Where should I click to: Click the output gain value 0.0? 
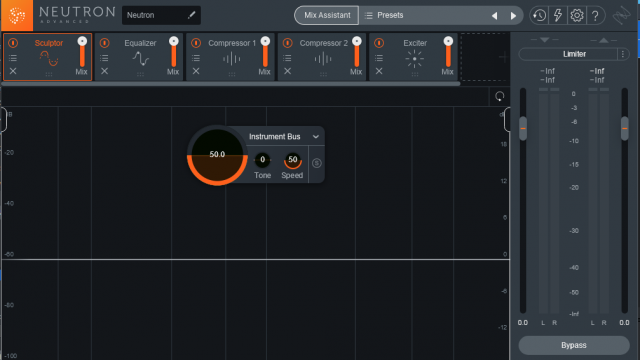[x=624, y=322]
